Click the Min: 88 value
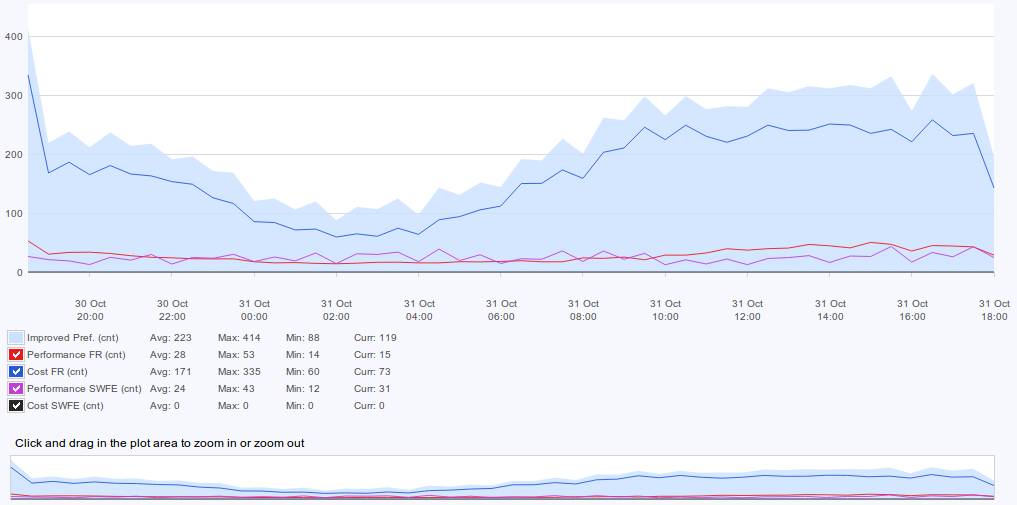This screenshot has width=1017, height=505. pyautogui.click(x=302, y=338)
